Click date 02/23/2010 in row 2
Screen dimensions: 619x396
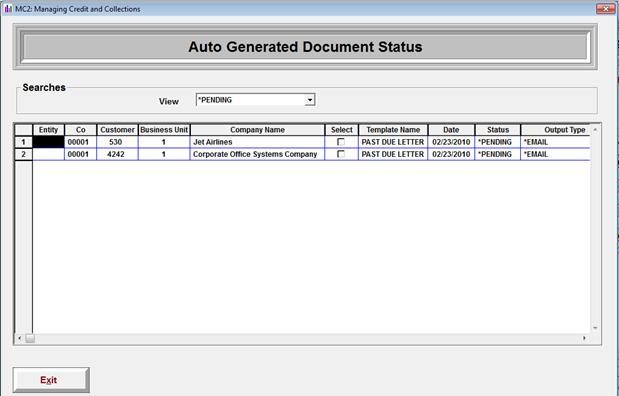[451, 154]
